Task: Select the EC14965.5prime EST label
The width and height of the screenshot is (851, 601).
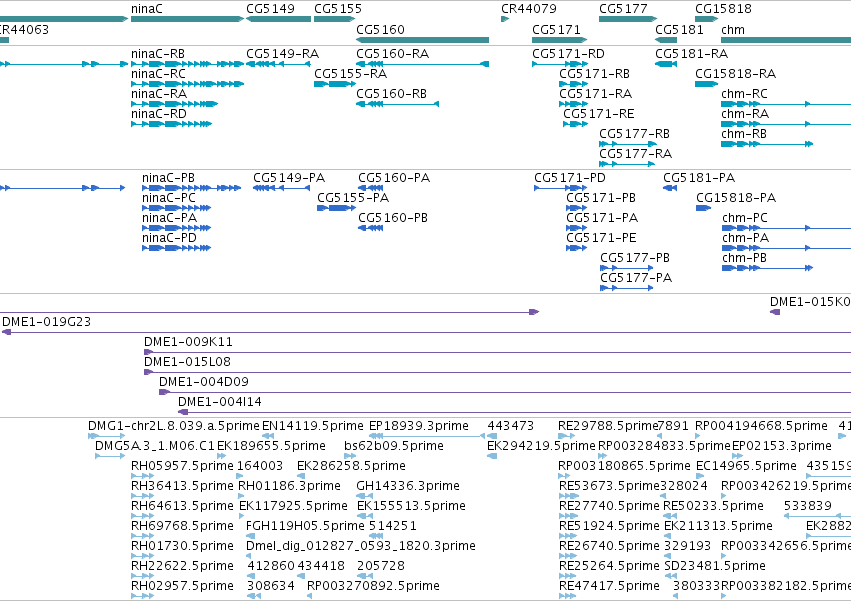Action: (746, 466)
